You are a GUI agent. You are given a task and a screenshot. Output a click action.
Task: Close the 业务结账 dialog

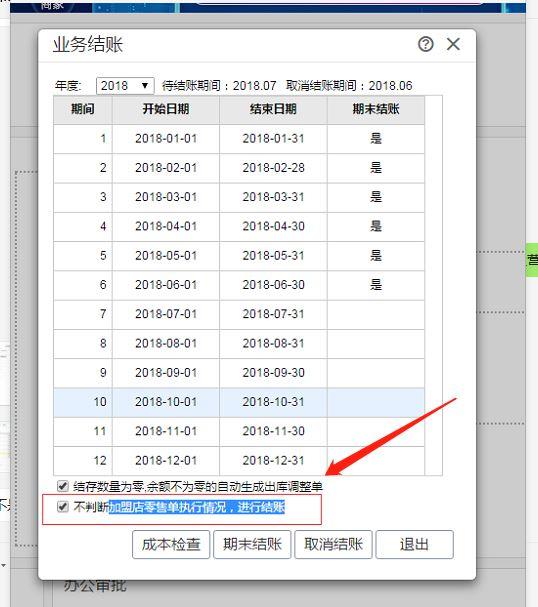(x=453, y=44)
